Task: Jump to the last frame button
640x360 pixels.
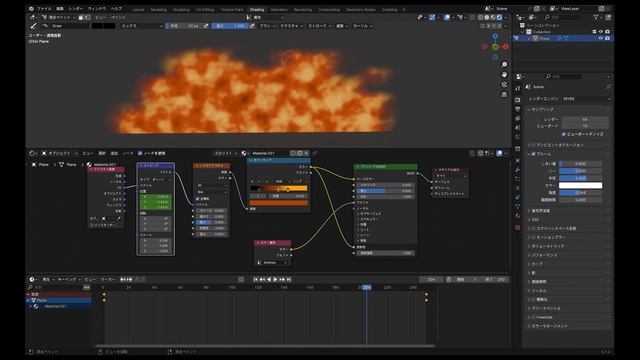Action: pos(289,280)
